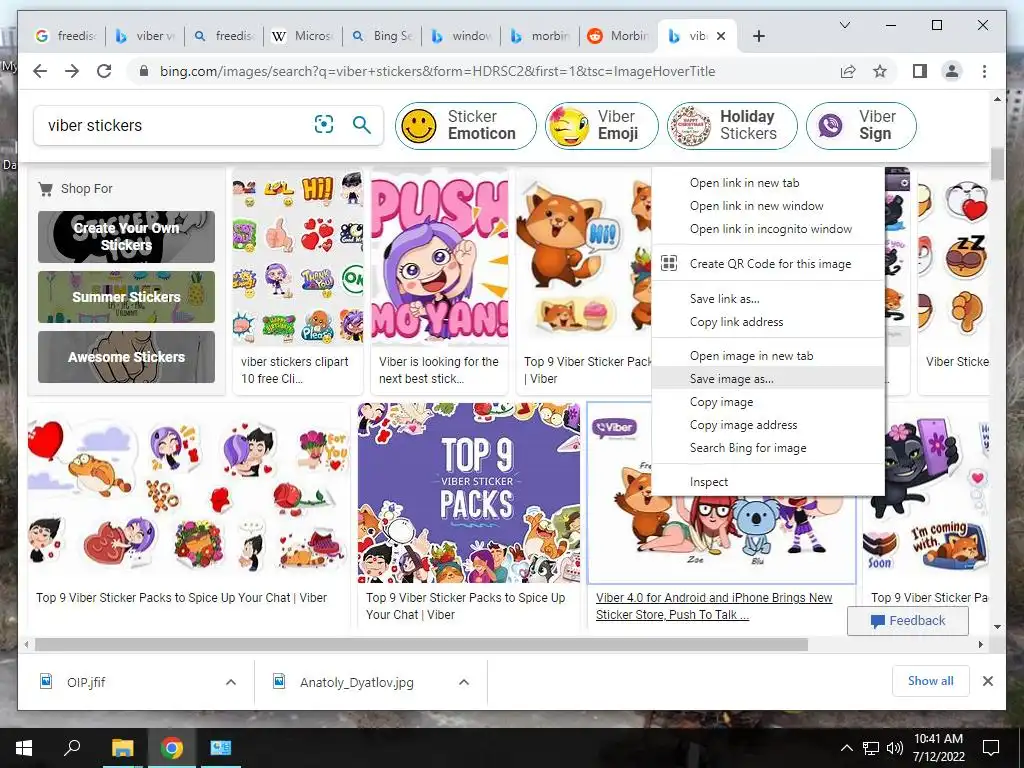Open a new tab with the plus button
Screen dimensions: 1024x768
coord(759,36)
